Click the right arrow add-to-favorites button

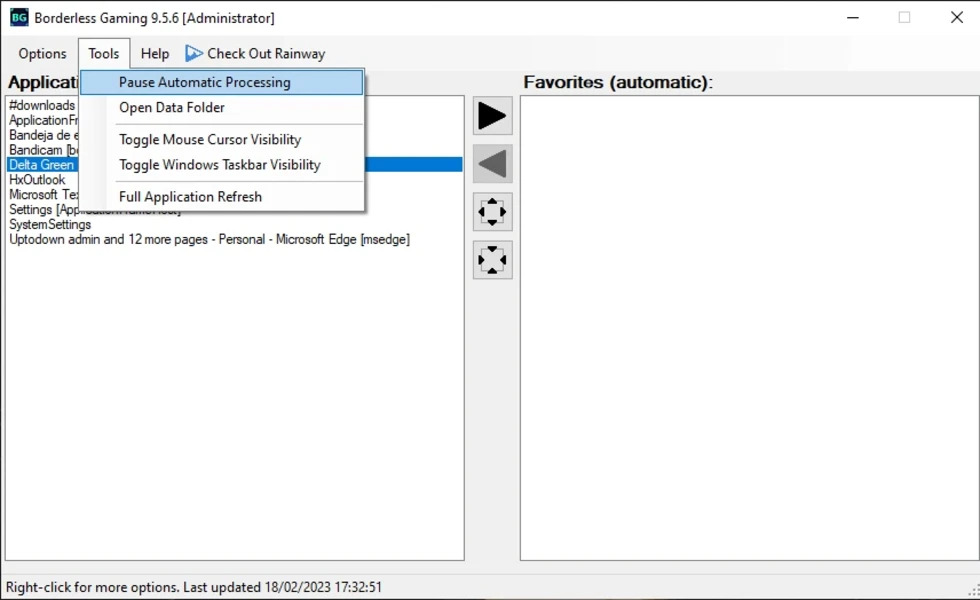tap(492, 116)
